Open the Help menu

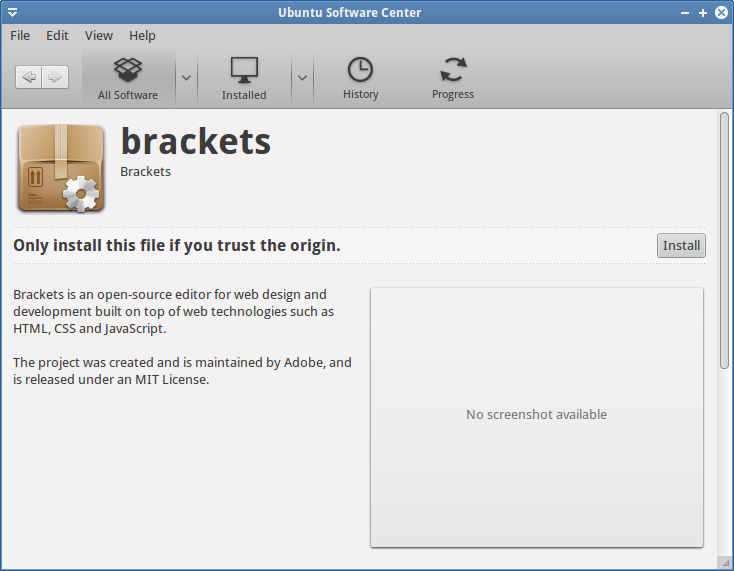[142, 36]
